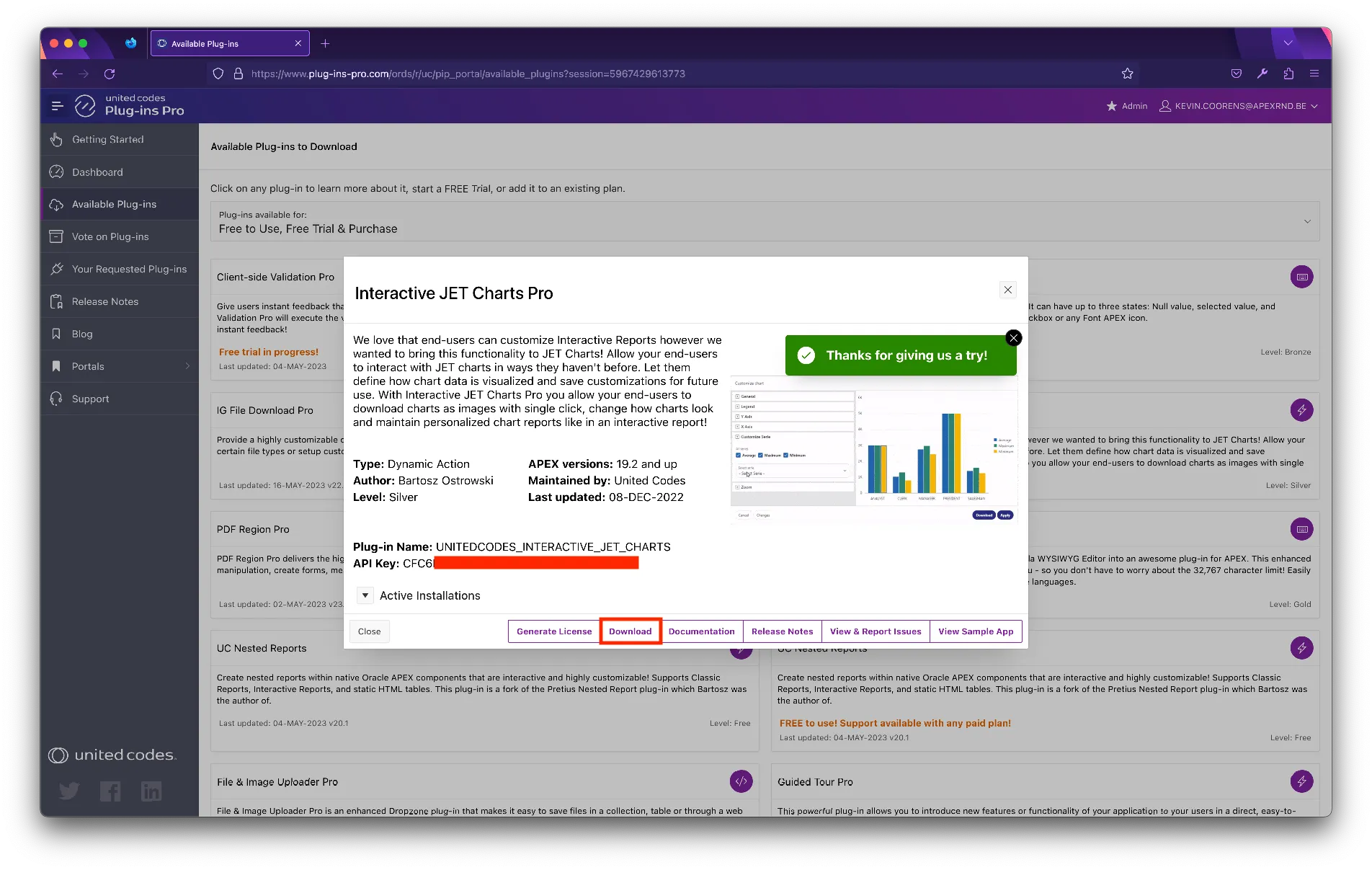Open the united codes Twitter icon
The image size is (1372, 870).
point(69,791)
